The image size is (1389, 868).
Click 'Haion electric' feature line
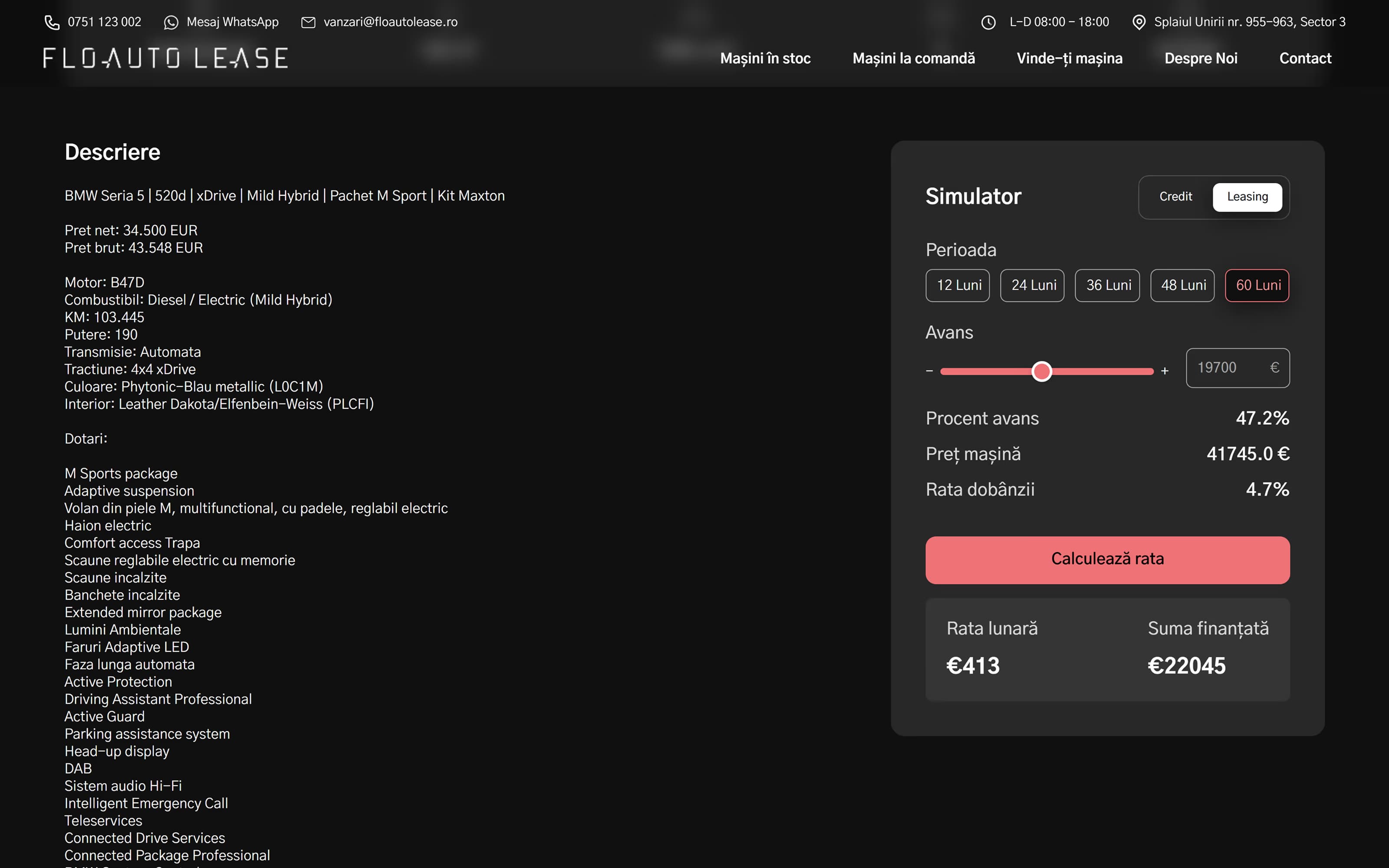tap(108, 526)
